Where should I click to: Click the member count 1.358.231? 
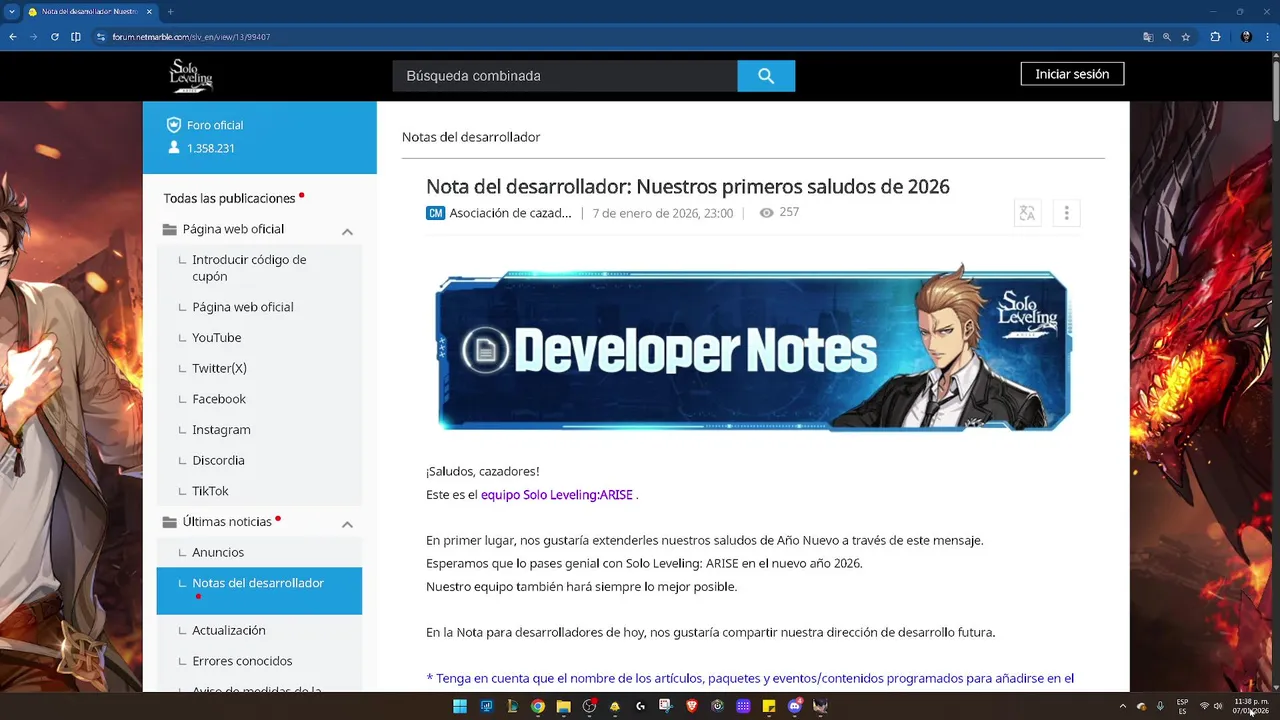click(x=211, y=148)
